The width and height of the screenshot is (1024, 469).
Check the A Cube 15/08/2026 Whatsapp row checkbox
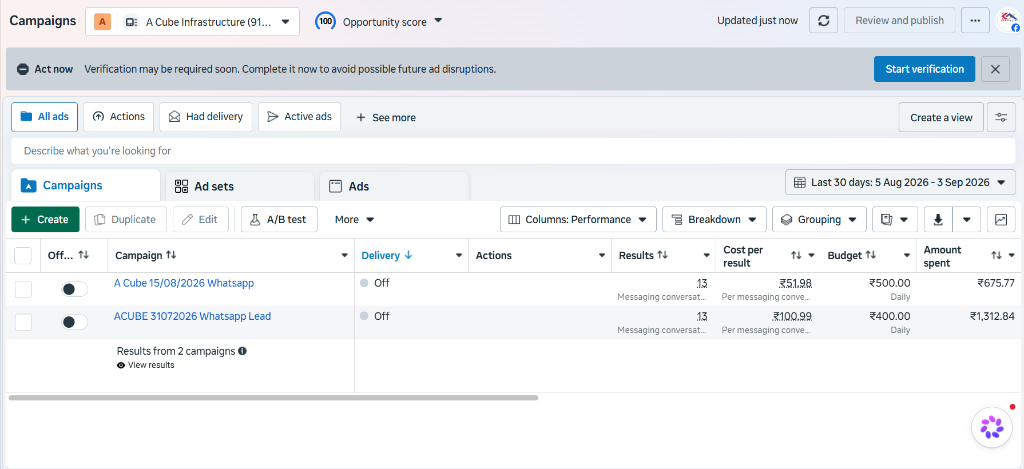(x=23, y=289)
